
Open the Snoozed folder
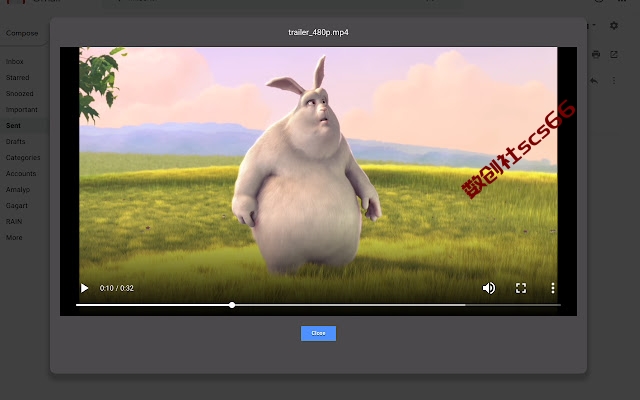(20, 93)
